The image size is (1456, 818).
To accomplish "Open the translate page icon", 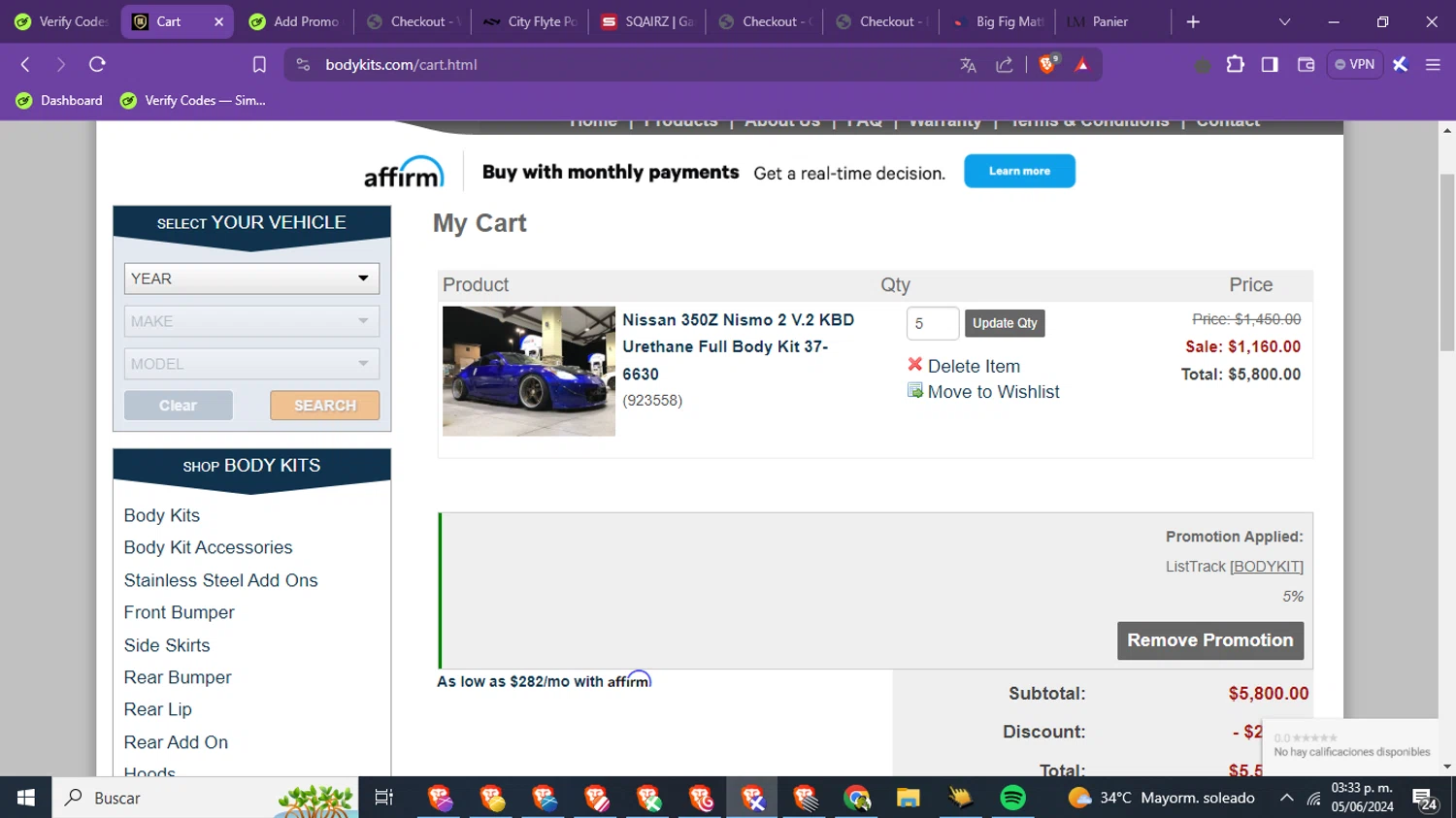I will click(x=968, y=65).
